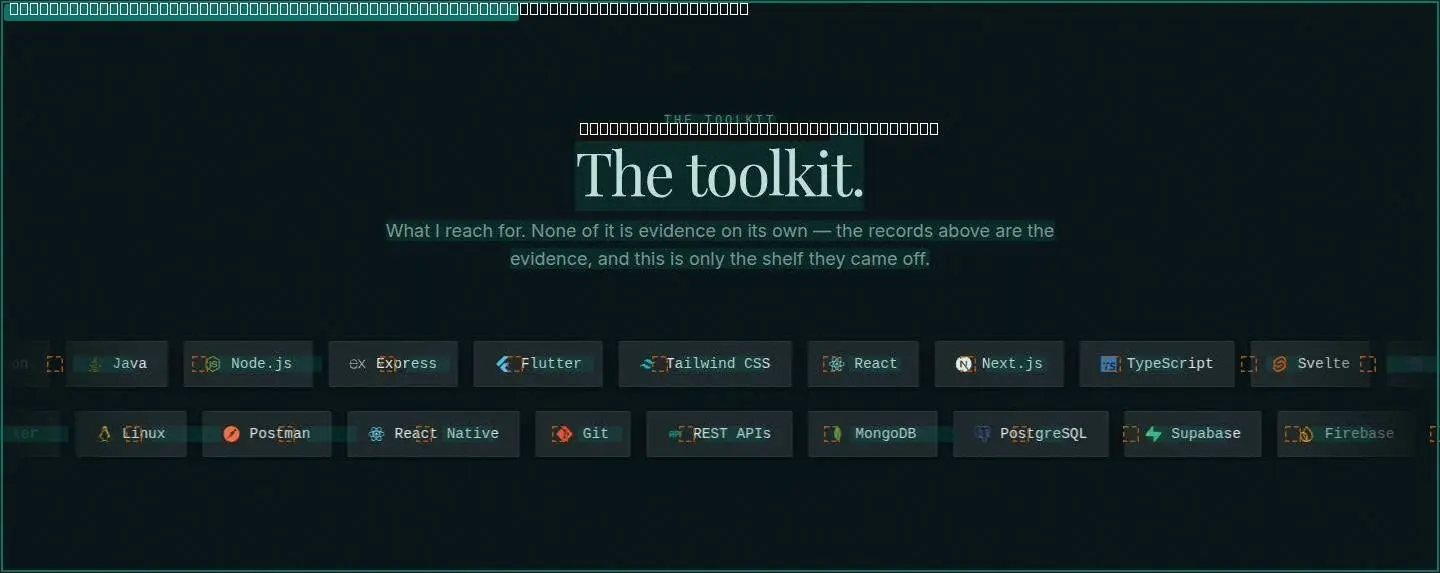Viewport: 1440px width, 573px height.
Task: Click the orange Postman icon
Action: 231,434
